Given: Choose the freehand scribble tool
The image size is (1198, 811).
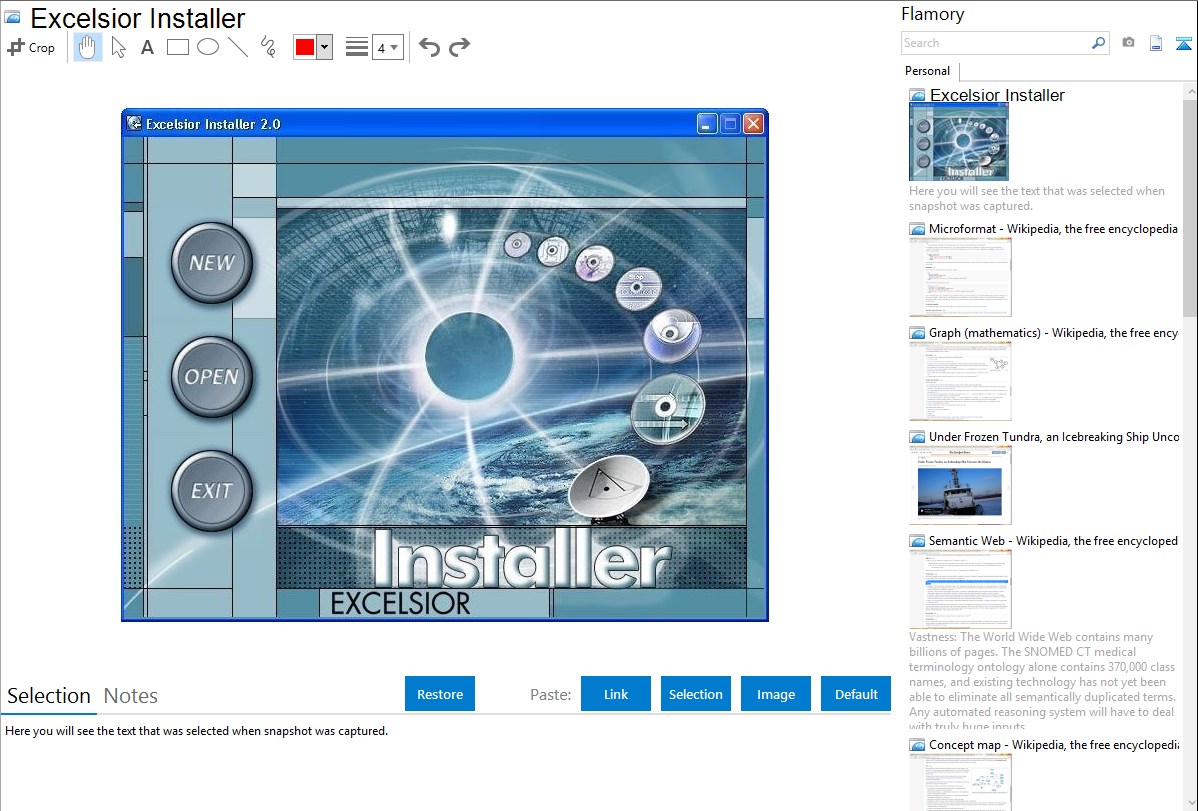Looking at the screenshot, I should coord(268,47).
